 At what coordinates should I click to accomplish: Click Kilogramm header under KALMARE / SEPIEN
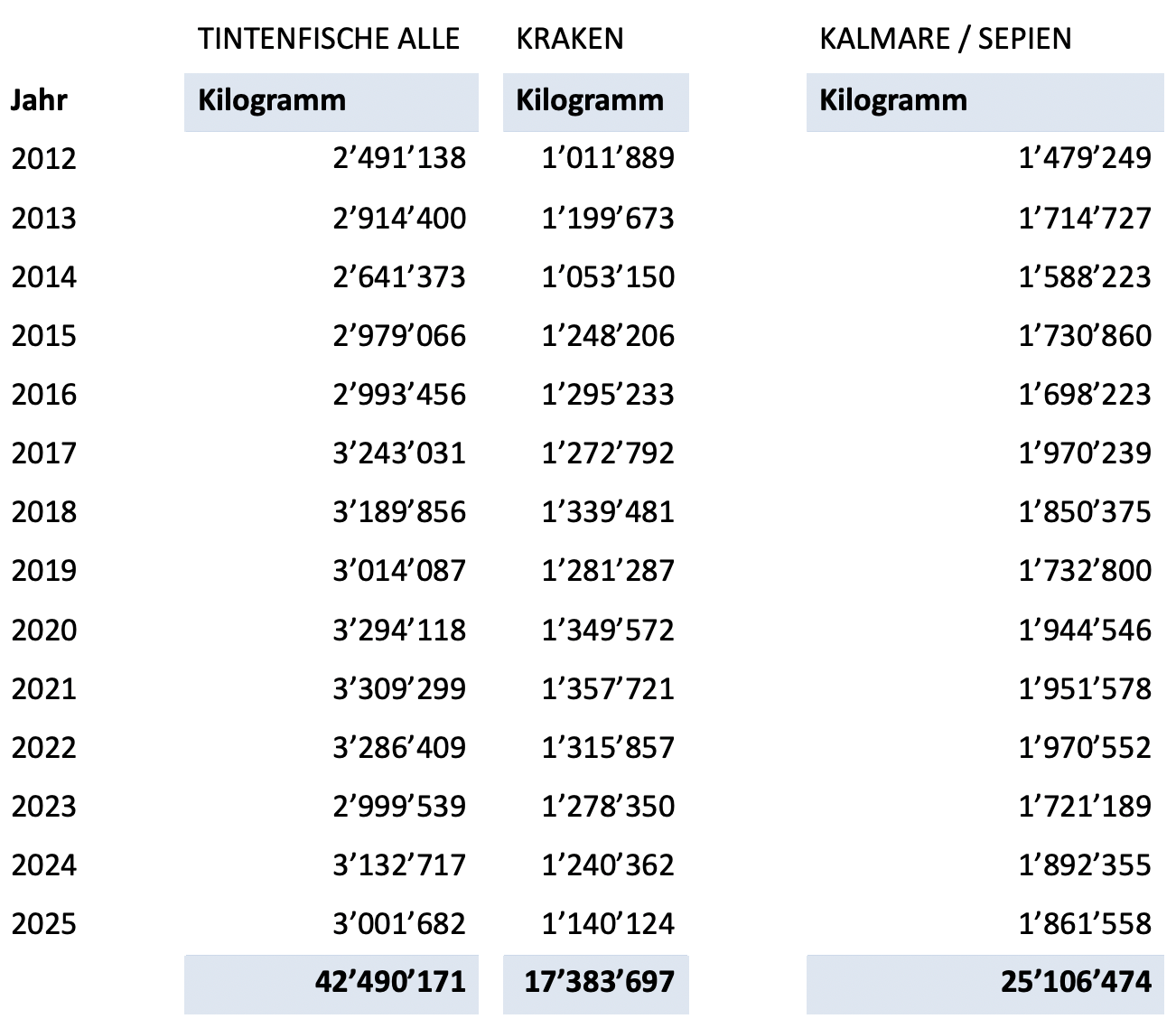coord(893,100)
